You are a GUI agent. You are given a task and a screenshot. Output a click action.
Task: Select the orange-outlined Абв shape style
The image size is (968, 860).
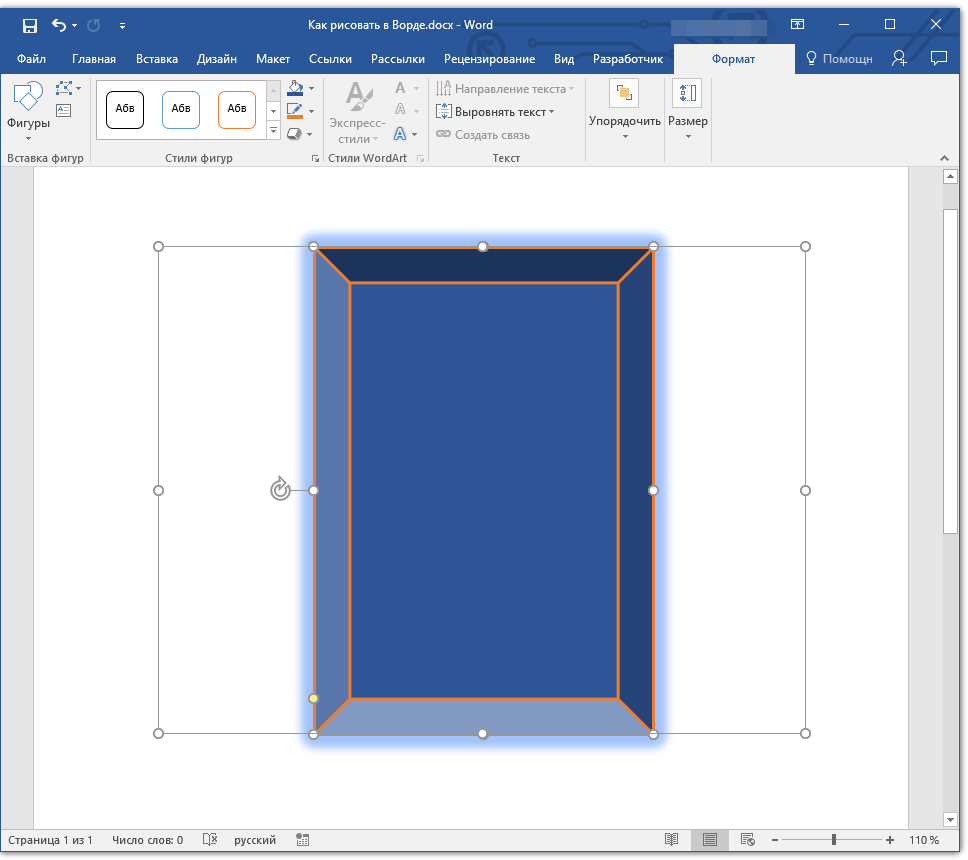(237, 109)
